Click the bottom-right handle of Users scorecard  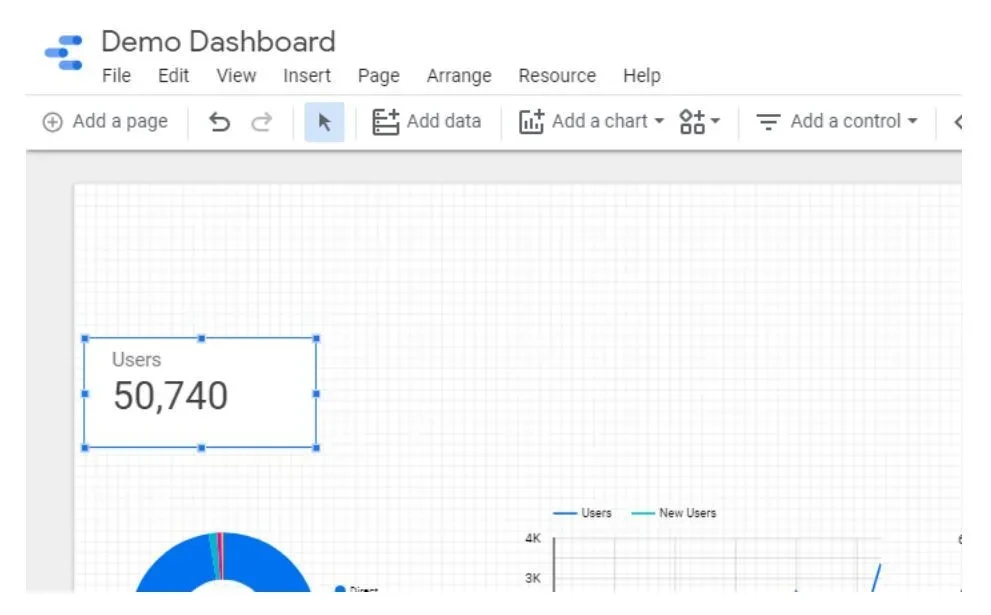click(x=317, y=448)
